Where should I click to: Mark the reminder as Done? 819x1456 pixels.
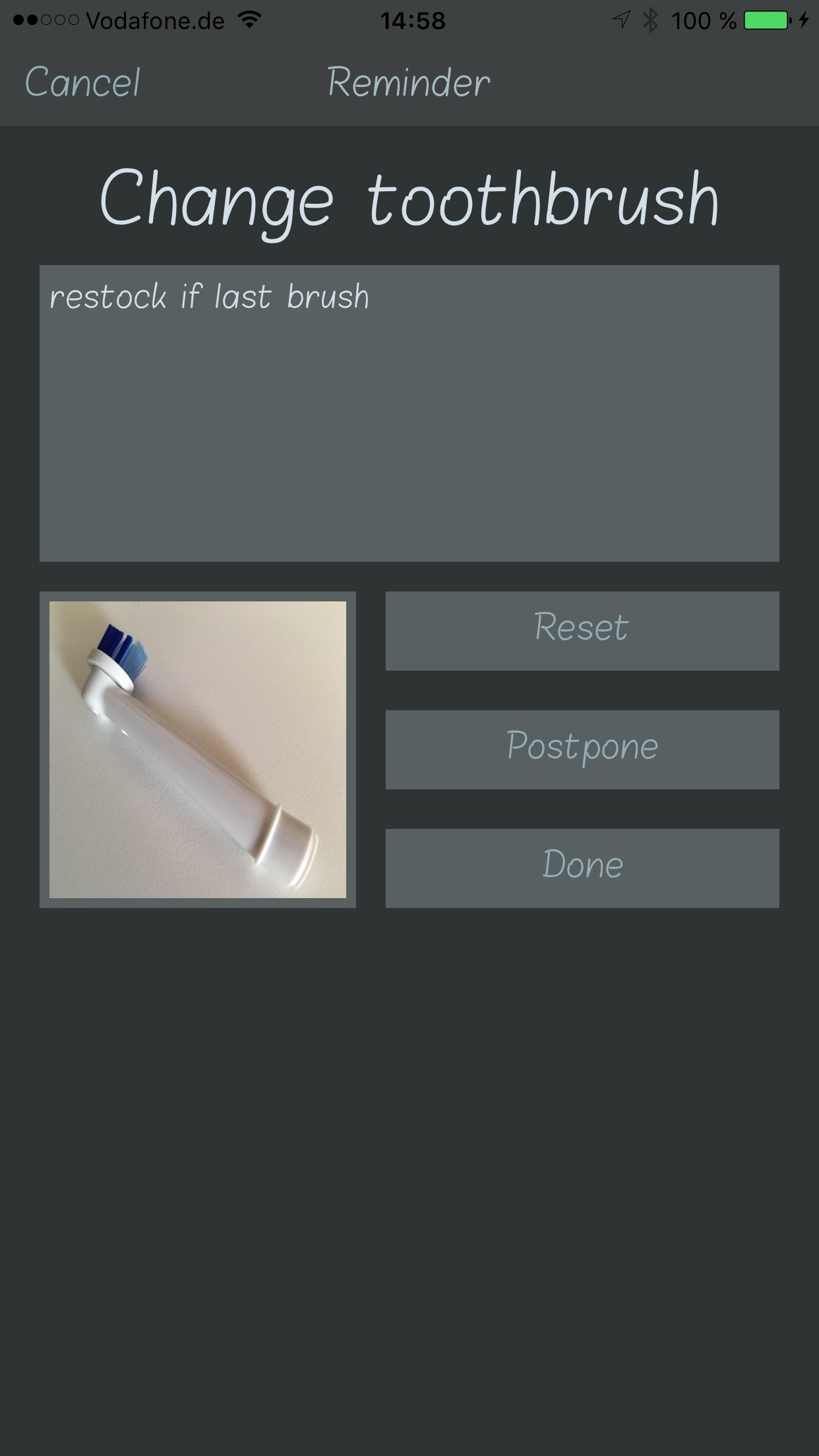pyautogui.click(x=582, y=868)
